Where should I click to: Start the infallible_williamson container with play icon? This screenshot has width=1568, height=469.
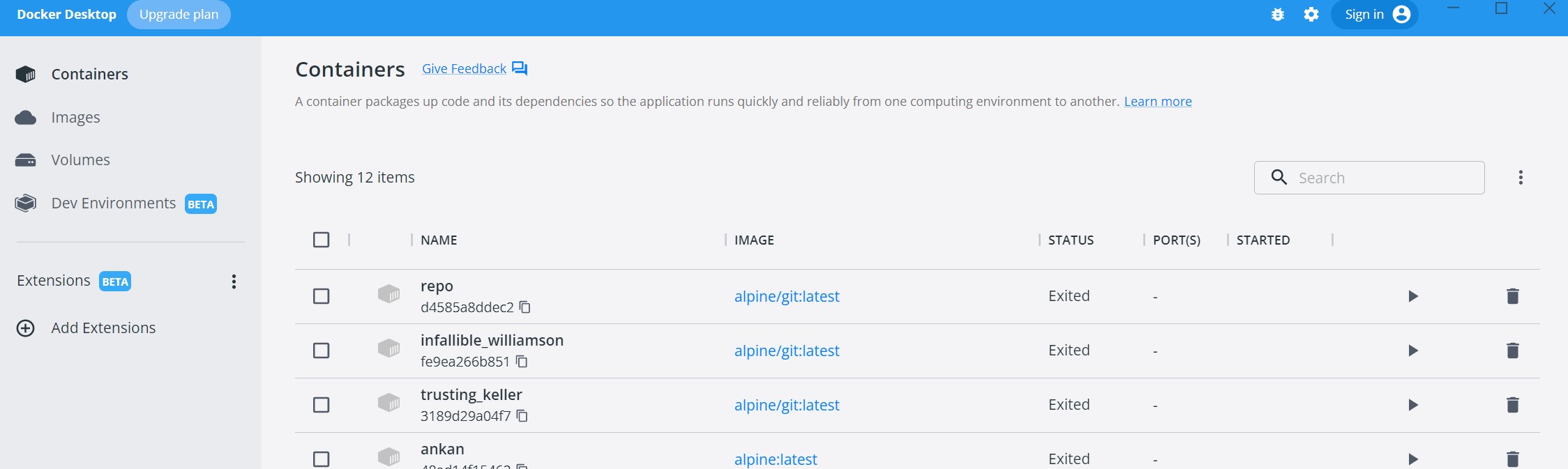pyautogui.click(x=1413, y=351)
